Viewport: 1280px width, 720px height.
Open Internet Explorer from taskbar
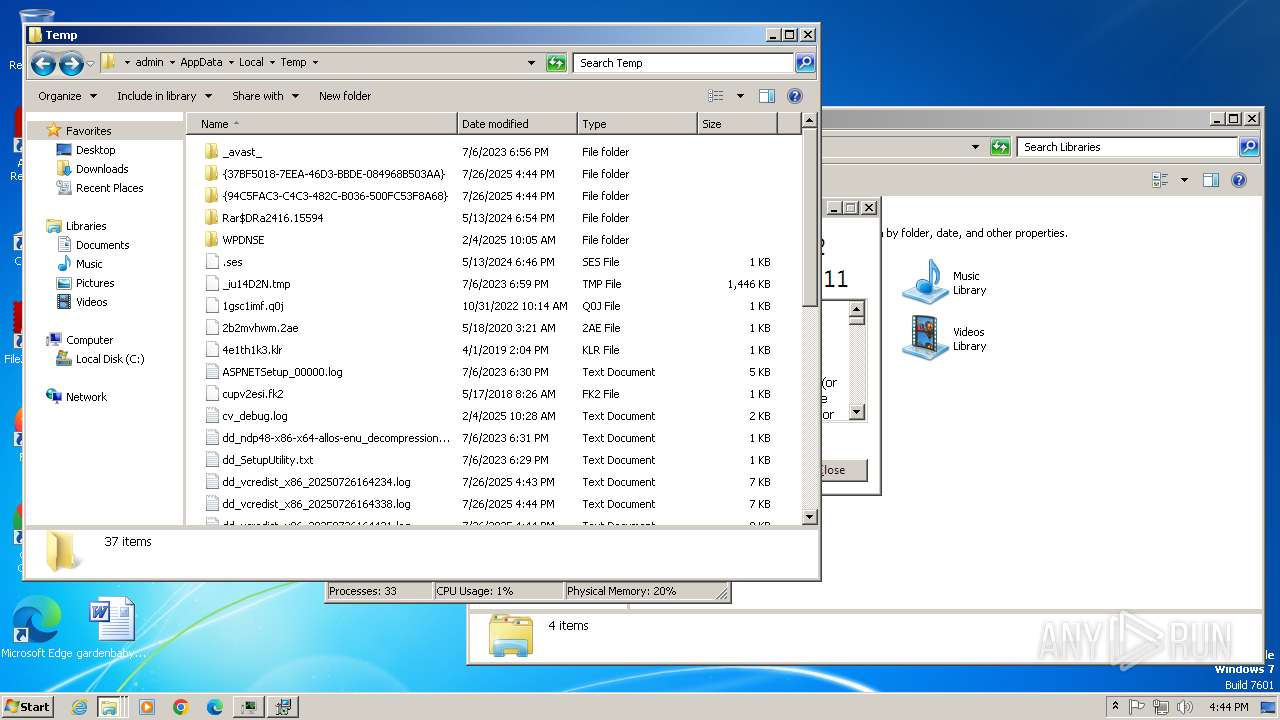coord(79,707)
